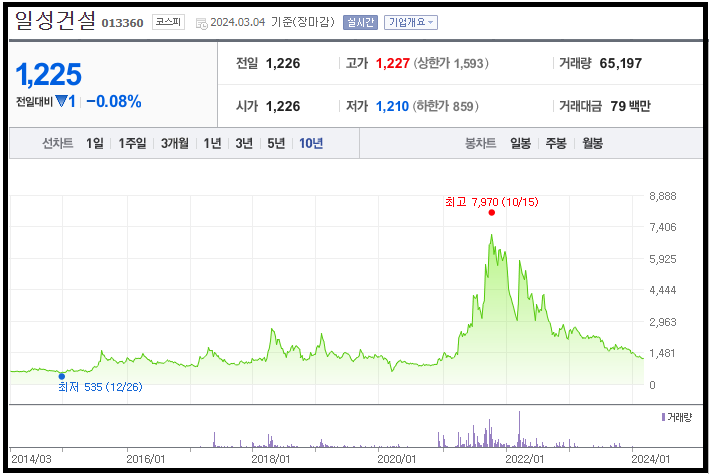This screenshot has height=474, width=709.
Task: Switch chart range to 3년
Action: pyautogui.click(x=244, y=143)
